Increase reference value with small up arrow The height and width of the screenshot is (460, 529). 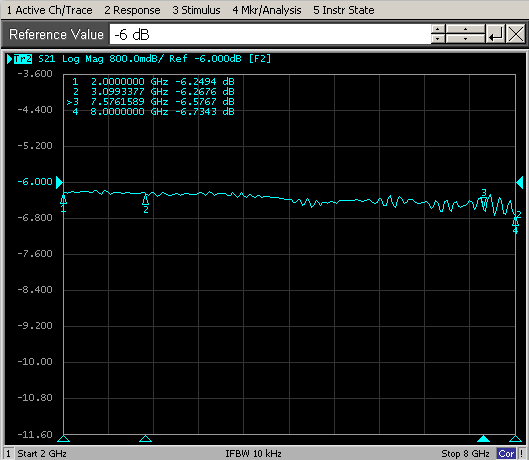click(438, 29)
